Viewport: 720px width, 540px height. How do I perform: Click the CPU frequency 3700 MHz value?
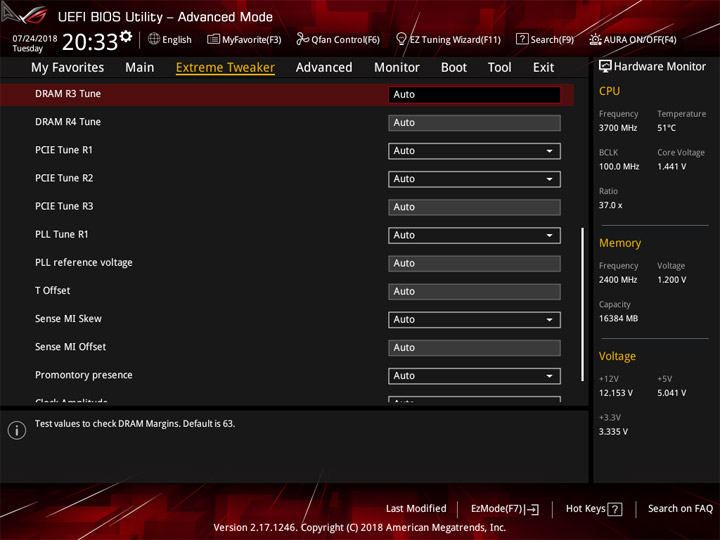pyautogui.click(x=618, y=128)
